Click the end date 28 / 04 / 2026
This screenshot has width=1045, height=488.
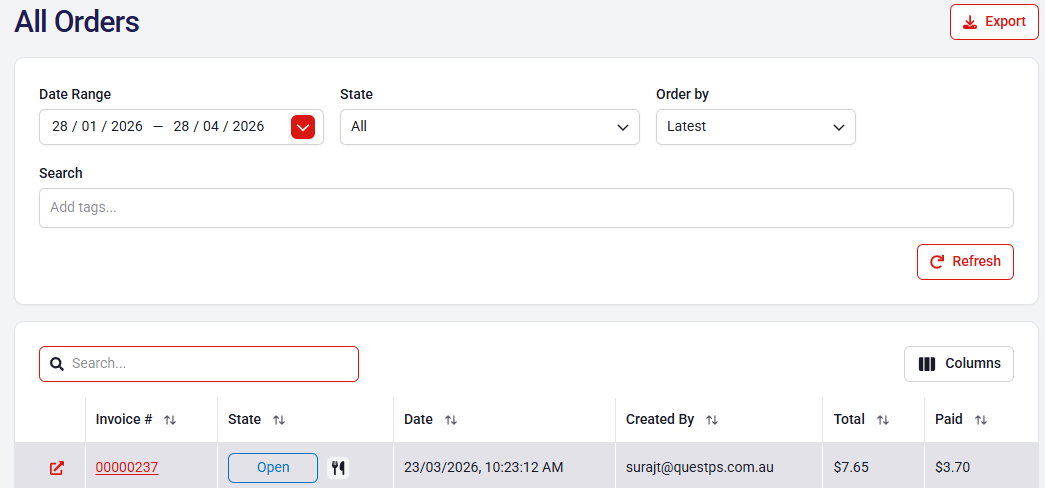click(219, 127)
